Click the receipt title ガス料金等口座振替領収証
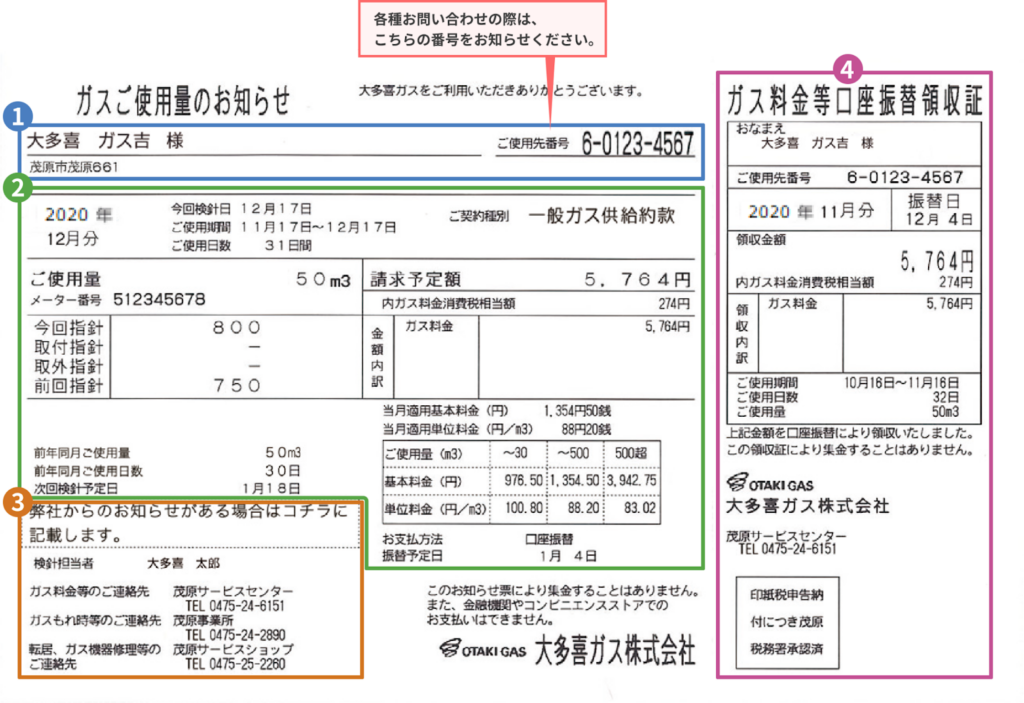Image resolution: width=1024 pixels, height=703 pixels. [854, 100]
